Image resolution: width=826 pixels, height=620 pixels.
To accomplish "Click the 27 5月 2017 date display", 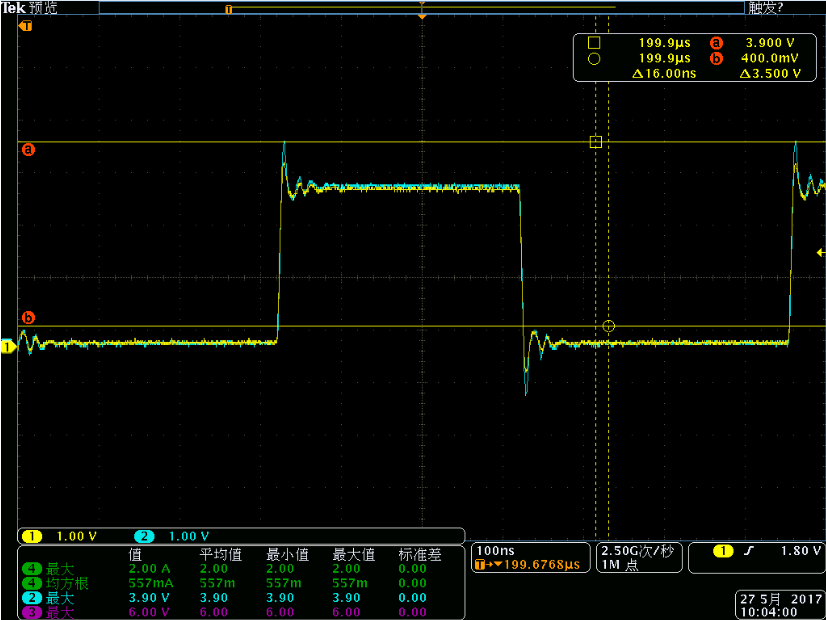I will pos(781,599).
